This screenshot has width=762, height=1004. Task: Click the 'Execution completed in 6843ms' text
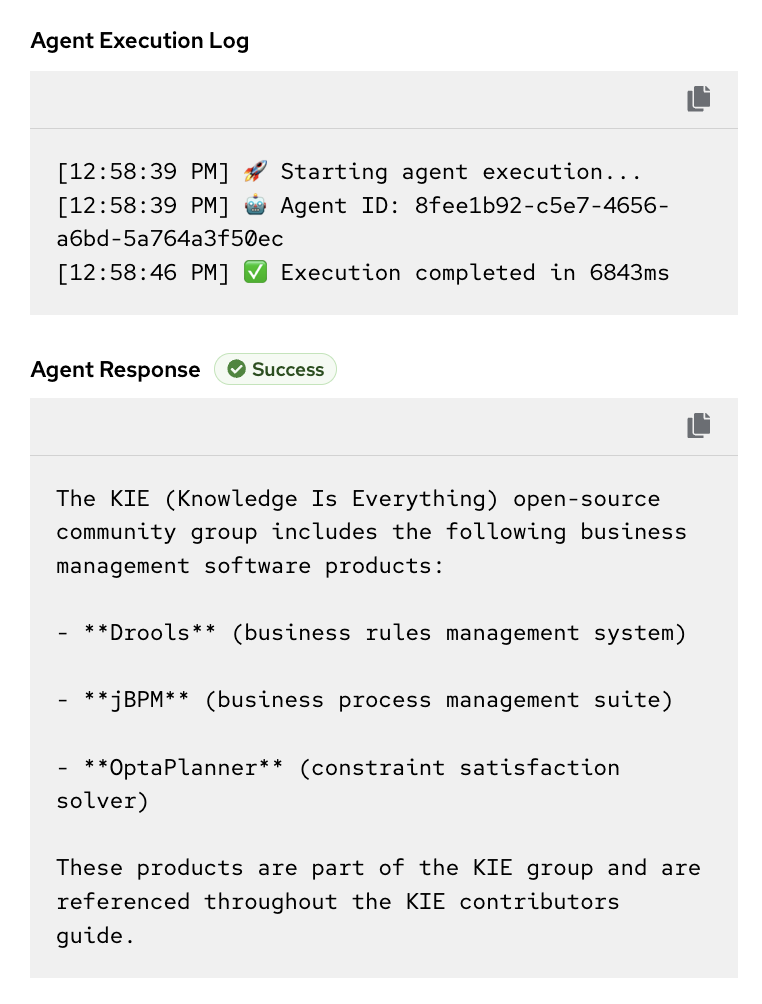(x=475, y=273)
